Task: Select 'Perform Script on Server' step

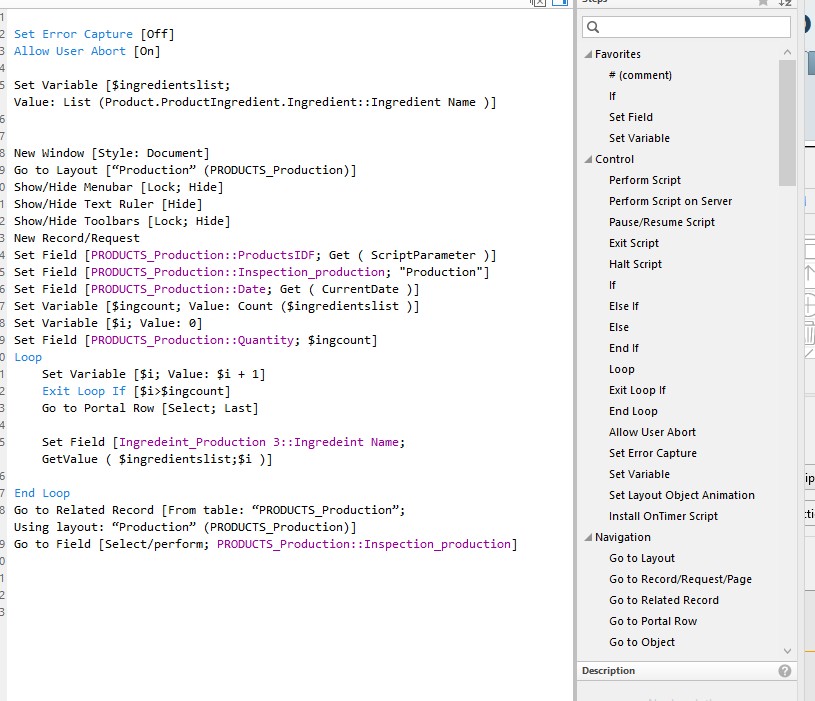Action: pos(670,201)
